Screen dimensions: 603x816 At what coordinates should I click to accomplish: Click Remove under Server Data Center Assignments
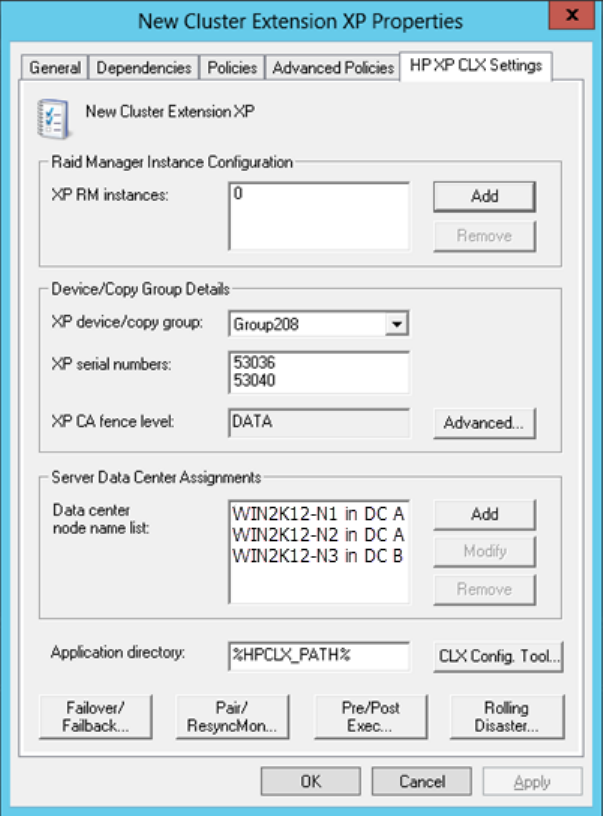coord(484,590)
